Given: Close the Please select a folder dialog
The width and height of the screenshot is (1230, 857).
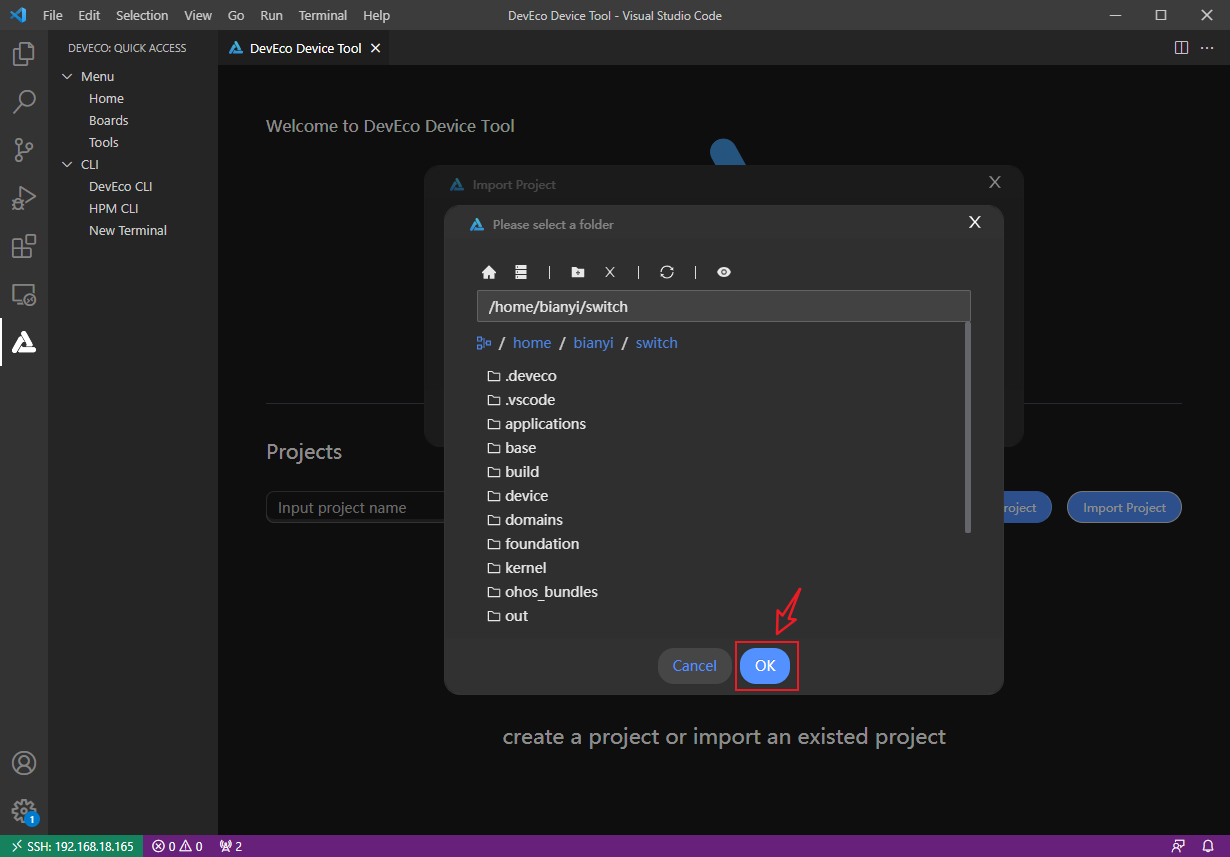Looking at the screenshot, I should [975, 223].
